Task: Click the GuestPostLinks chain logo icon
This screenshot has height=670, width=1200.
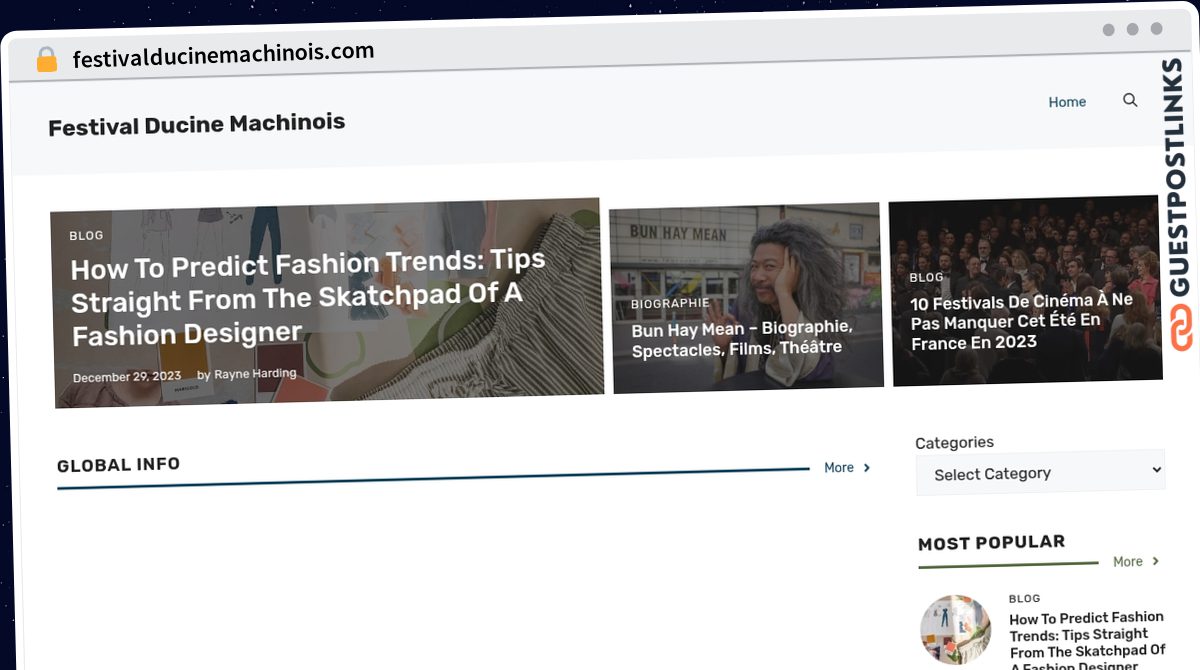Action: (1181, 330)
